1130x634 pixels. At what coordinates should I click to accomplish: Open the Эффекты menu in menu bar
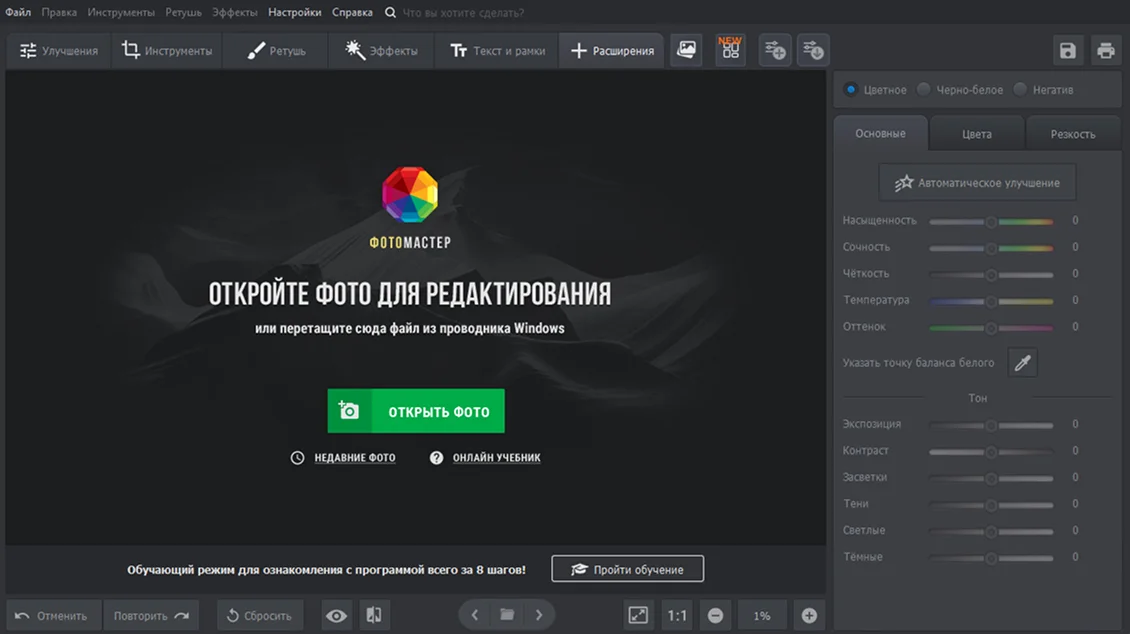tap(234, 12)
